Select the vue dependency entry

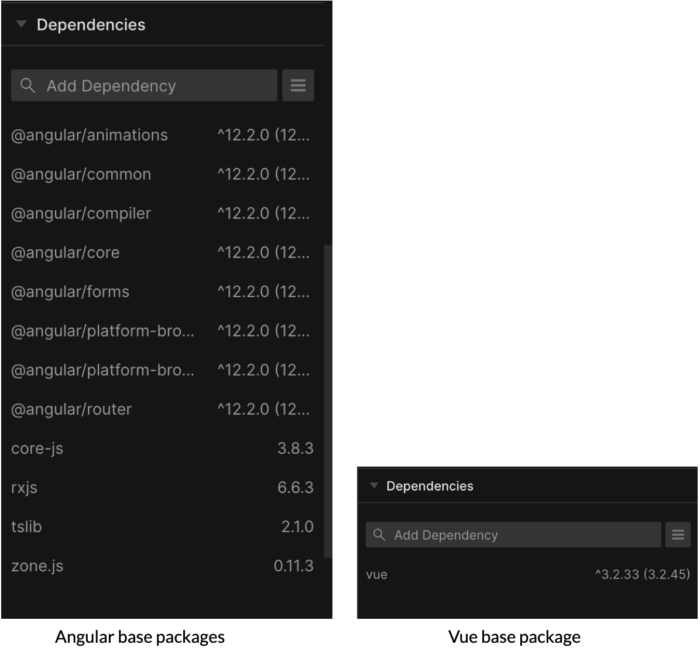coord(377,574)
